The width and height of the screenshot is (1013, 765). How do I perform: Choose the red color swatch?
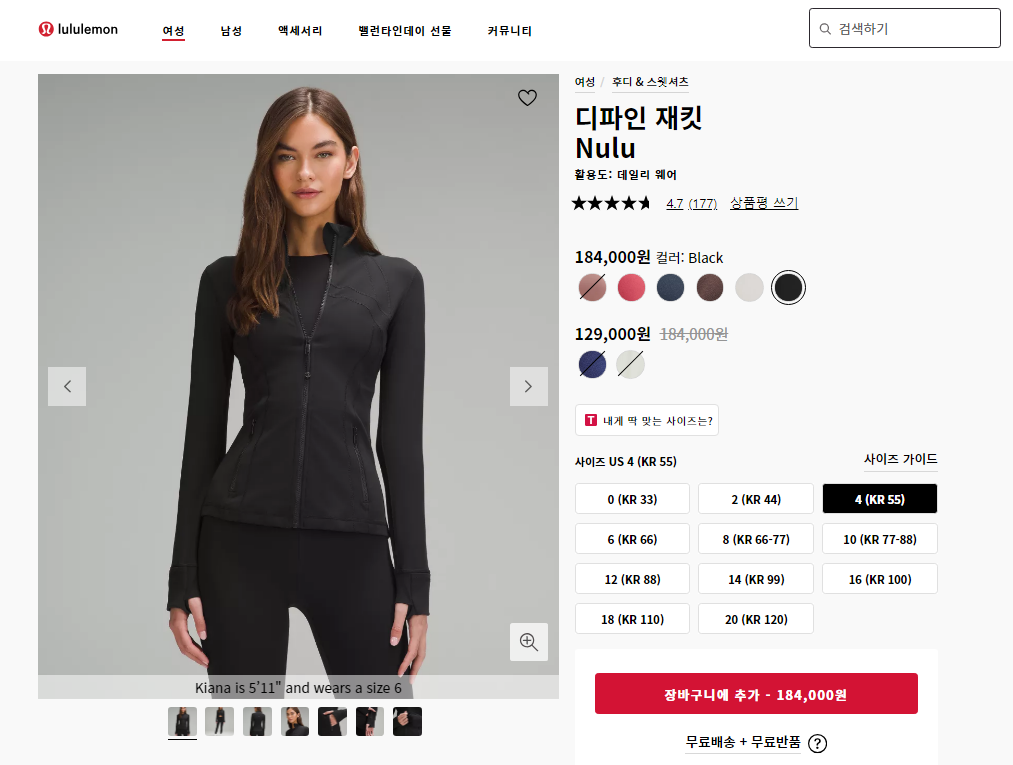coord(631,288)
